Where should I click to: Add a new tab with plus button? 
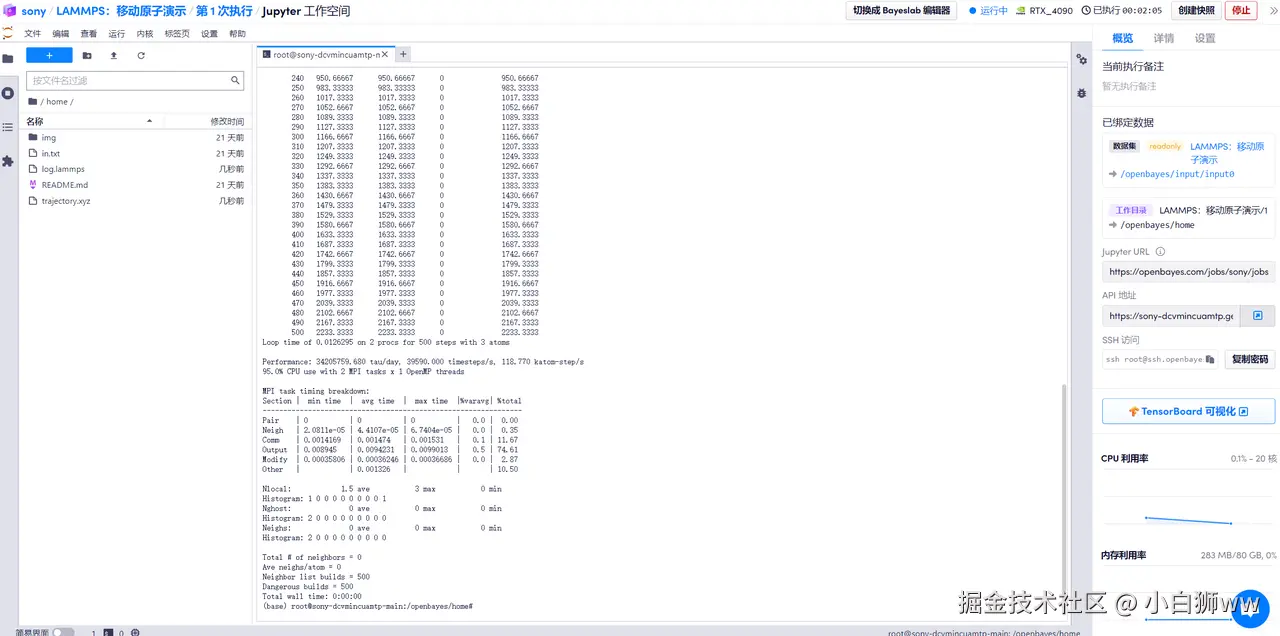pos(403,54)
